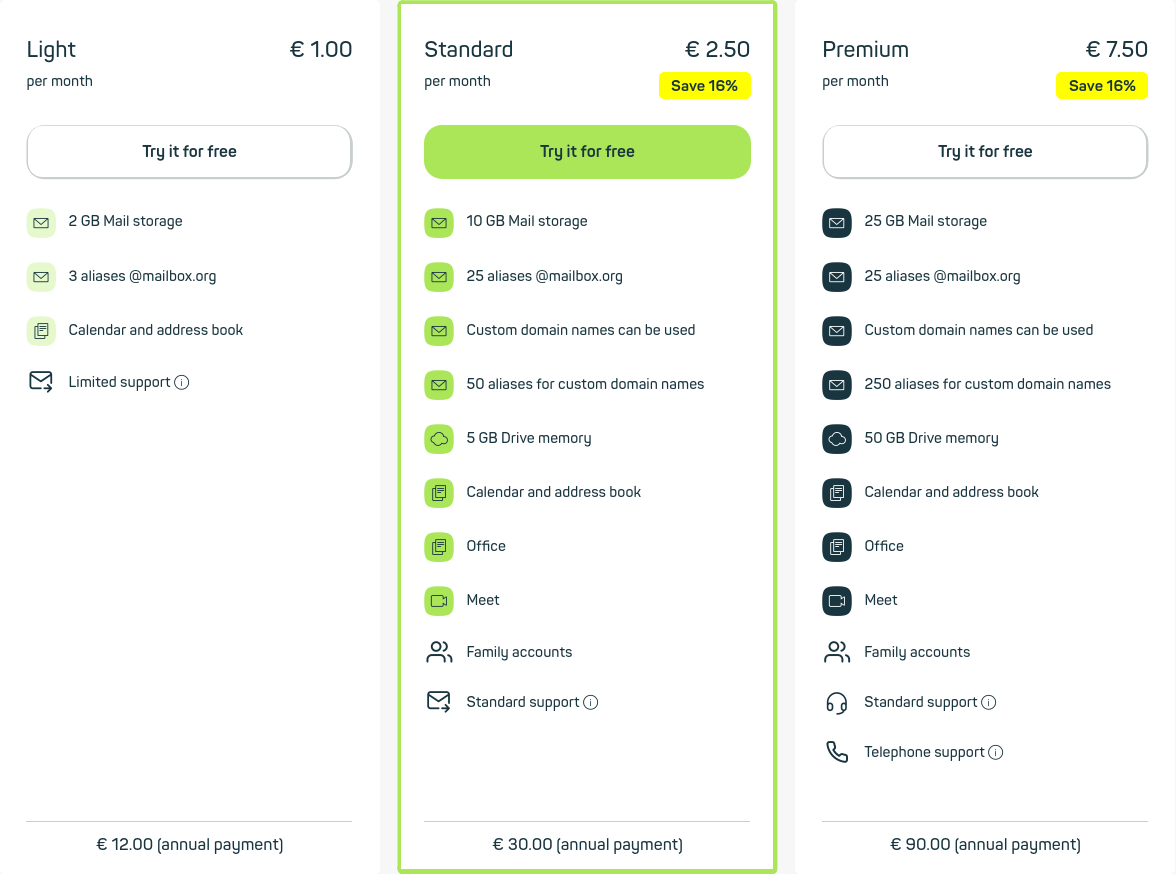This screenshot has height=874, width=1176.
Task: Click the Premium plan's Office icon
Action: [x=837, y=546]
